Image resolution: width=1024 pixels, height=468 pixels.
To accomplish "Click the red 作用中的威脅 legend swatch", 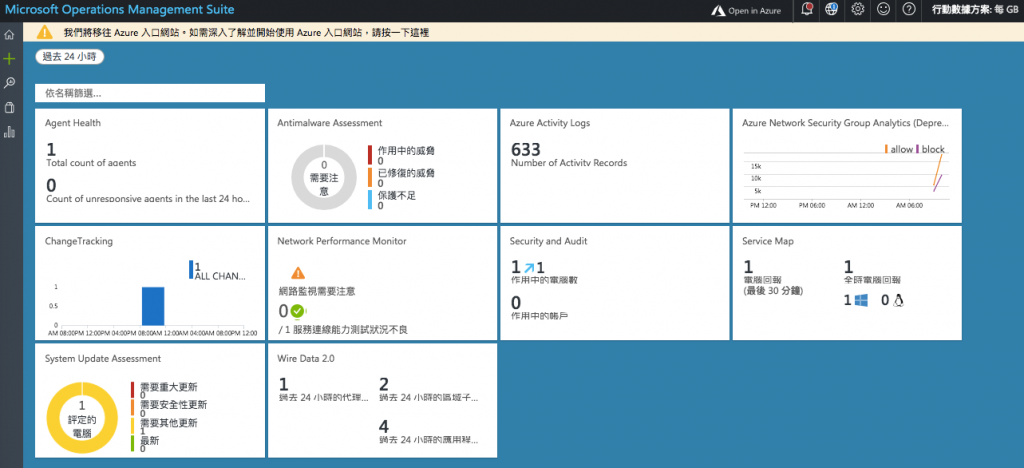I will 370,155.
